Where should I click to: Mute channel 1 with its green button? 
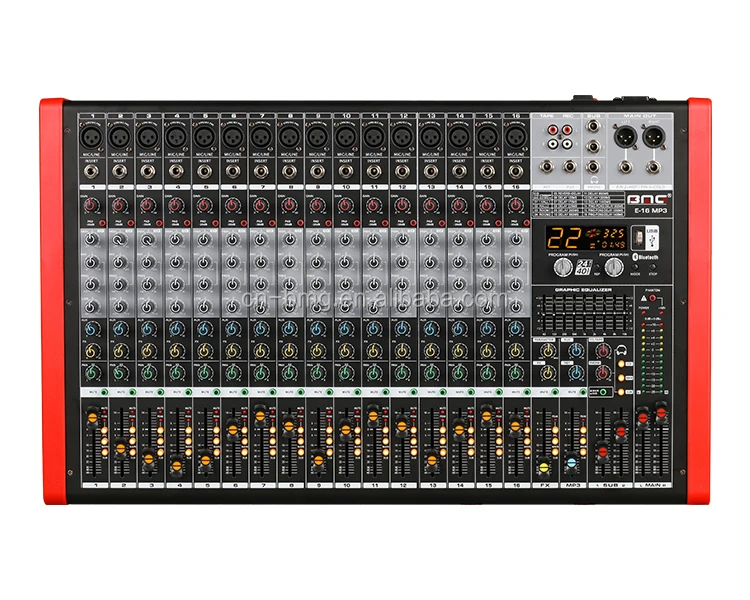[104, 392]
